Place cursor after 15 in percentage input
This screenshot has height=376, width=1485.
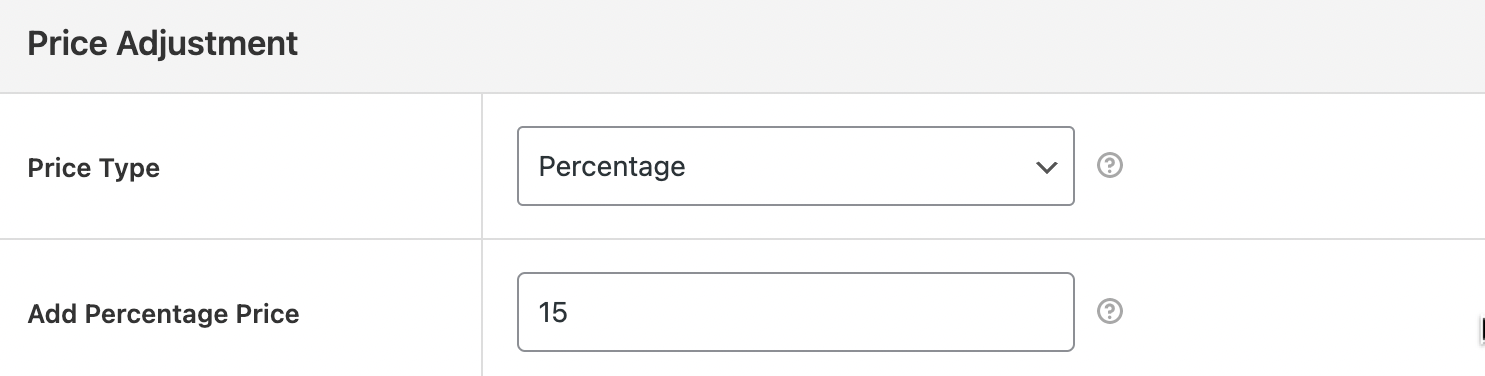point(570,312)
